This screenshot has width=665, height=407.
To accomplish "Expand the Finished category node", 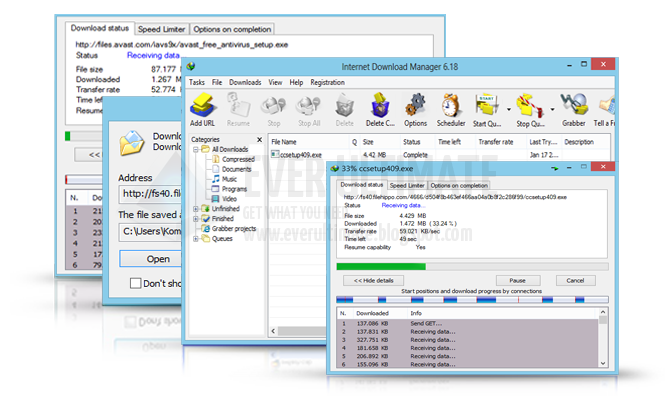I will pyautogui.click(x=196, y=219).
